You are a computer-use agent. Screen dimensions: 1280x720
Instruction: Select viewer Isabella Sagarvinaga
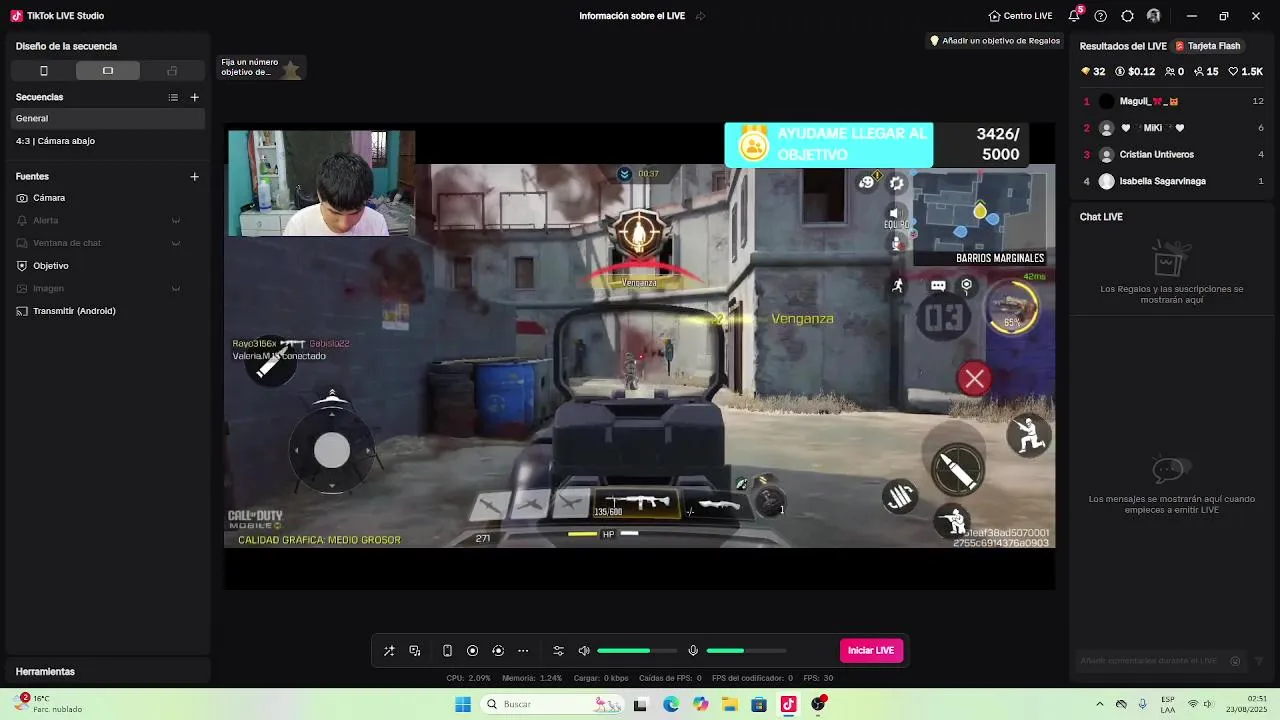coord(1174,181)
